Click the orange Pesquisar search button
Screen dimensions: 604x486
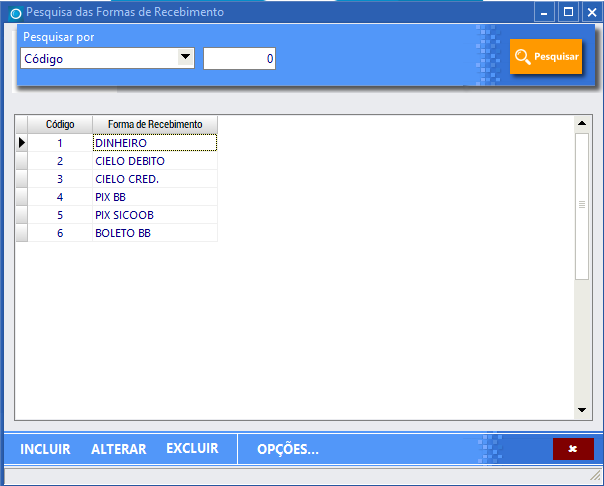click(x=546, y=57)
